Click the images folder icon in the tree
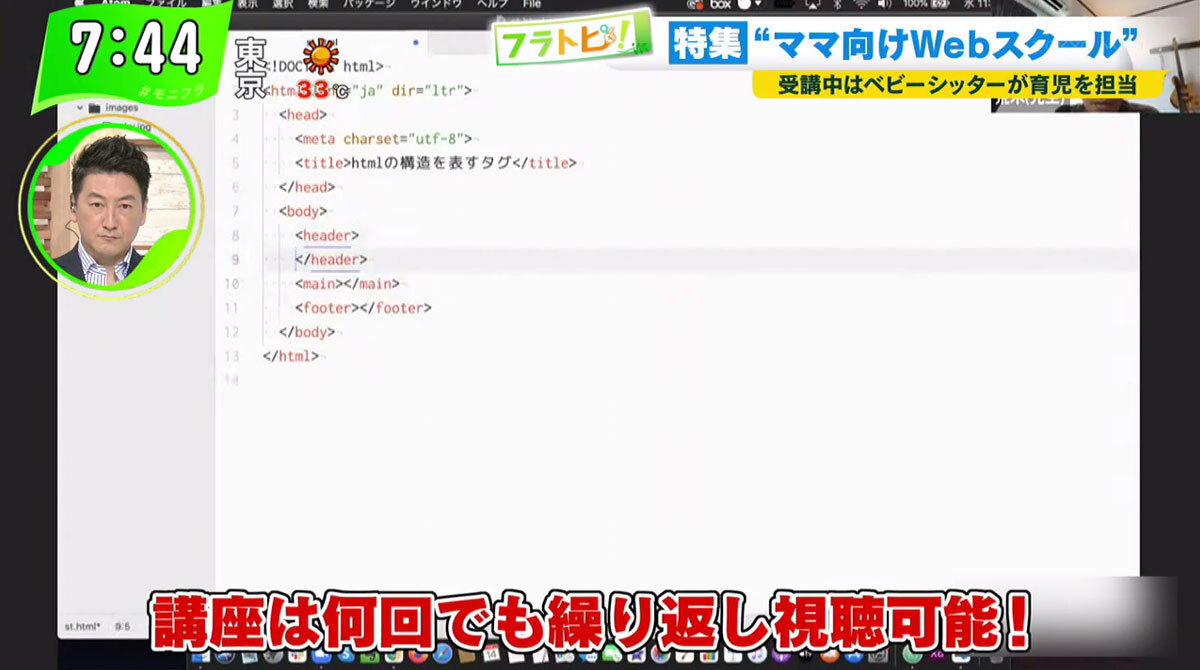This screenshot has height=670, width=1200. (95, 107)
